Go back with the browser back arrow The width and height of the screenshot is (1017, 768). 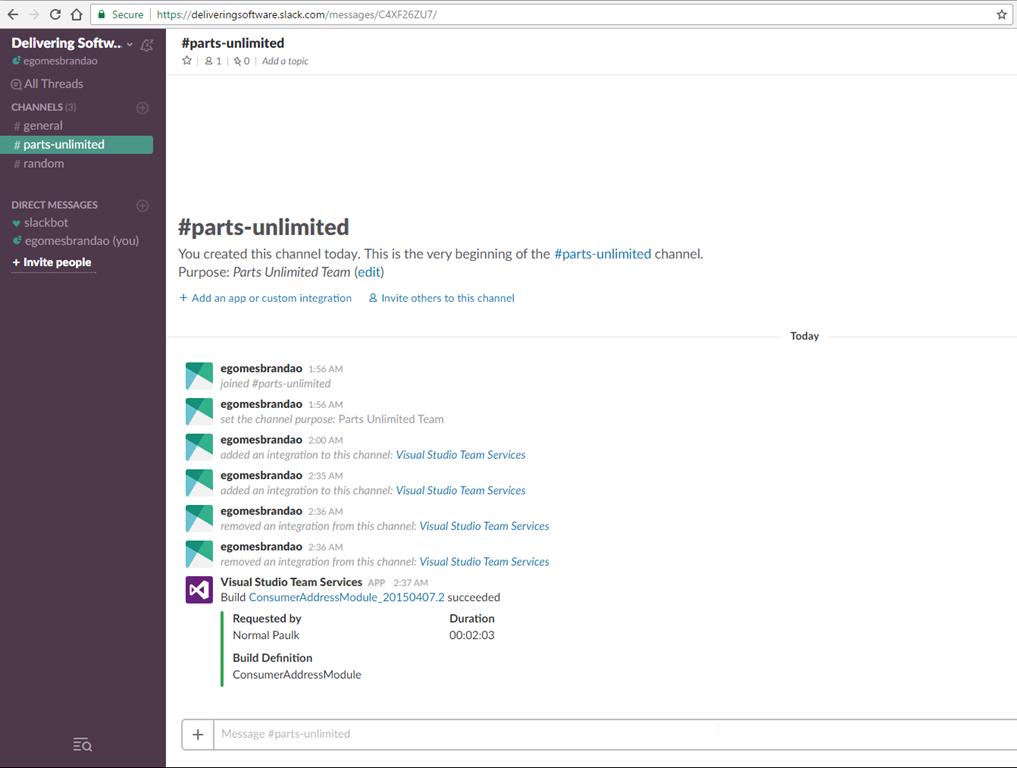[x=13, y=14]
